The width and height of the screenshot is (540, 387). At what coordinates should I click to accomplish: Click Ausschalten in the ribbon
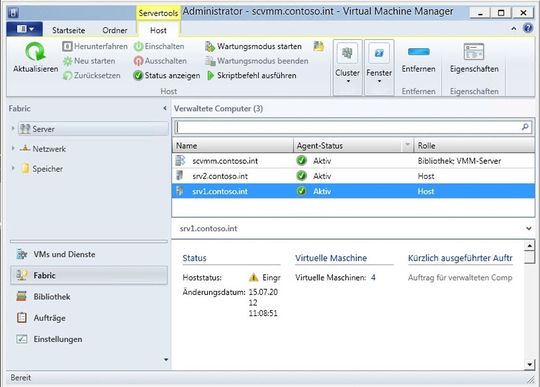[x=160, y=61]
